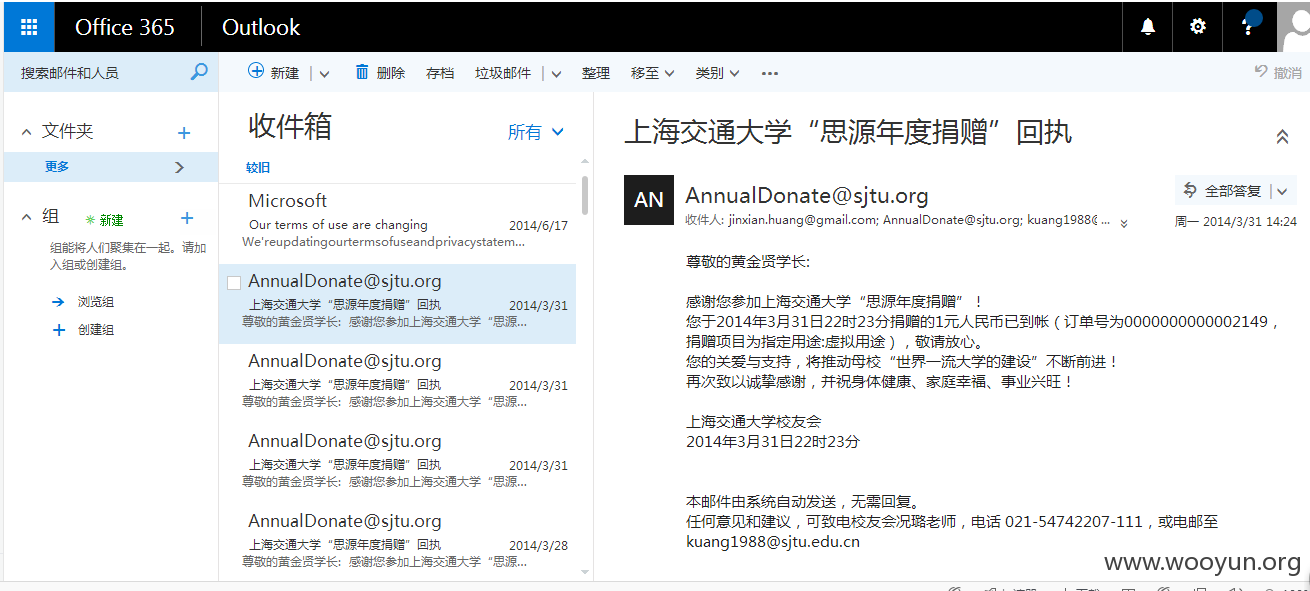Create a new message with 新建
The height and width of the screenshot is (591, 1310).
tap(274, 72)
